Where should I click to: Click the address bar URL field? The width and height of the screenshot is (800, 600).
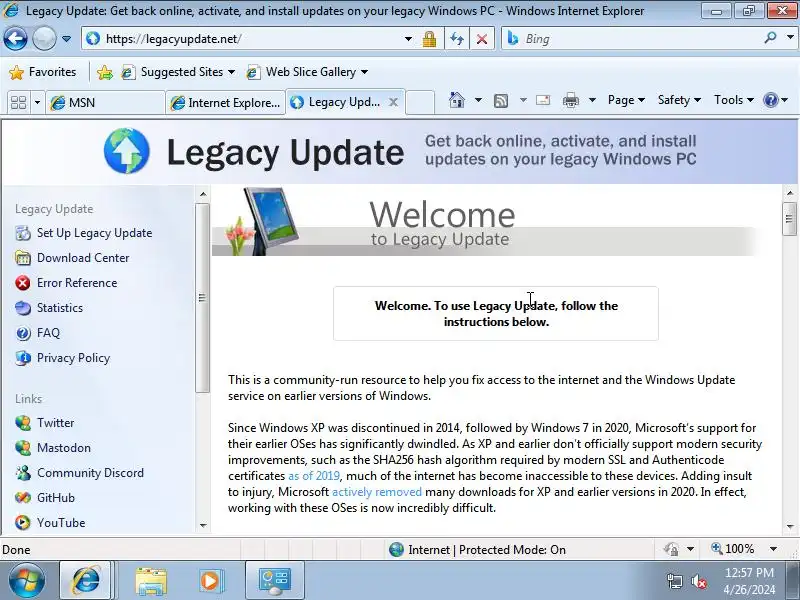click(x=245, y=39)
